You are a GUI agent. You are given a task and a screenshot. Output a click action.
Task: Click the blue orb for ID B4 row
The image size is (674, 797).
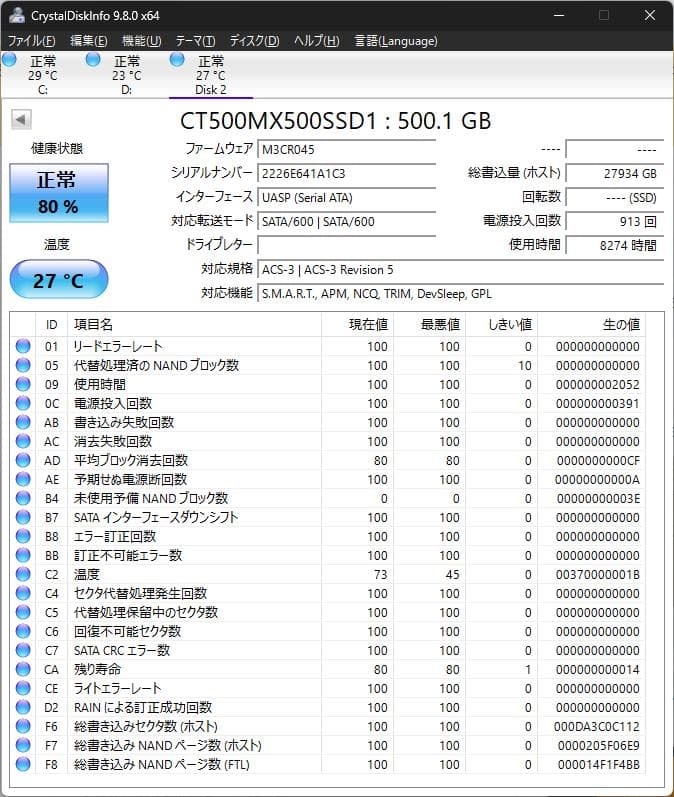[23, 498]
